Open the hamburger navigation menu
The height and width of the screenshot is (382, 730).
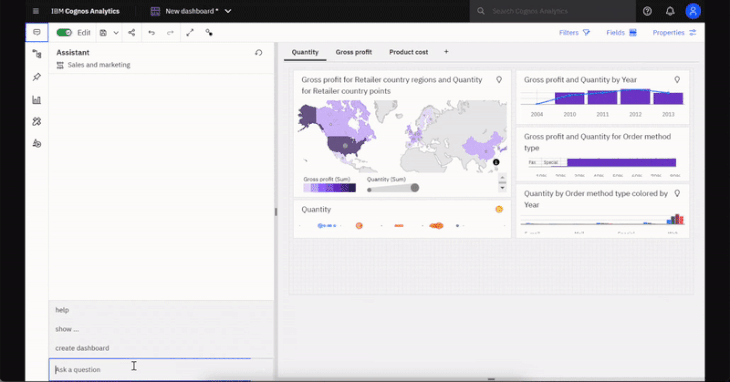pos(36,11)
